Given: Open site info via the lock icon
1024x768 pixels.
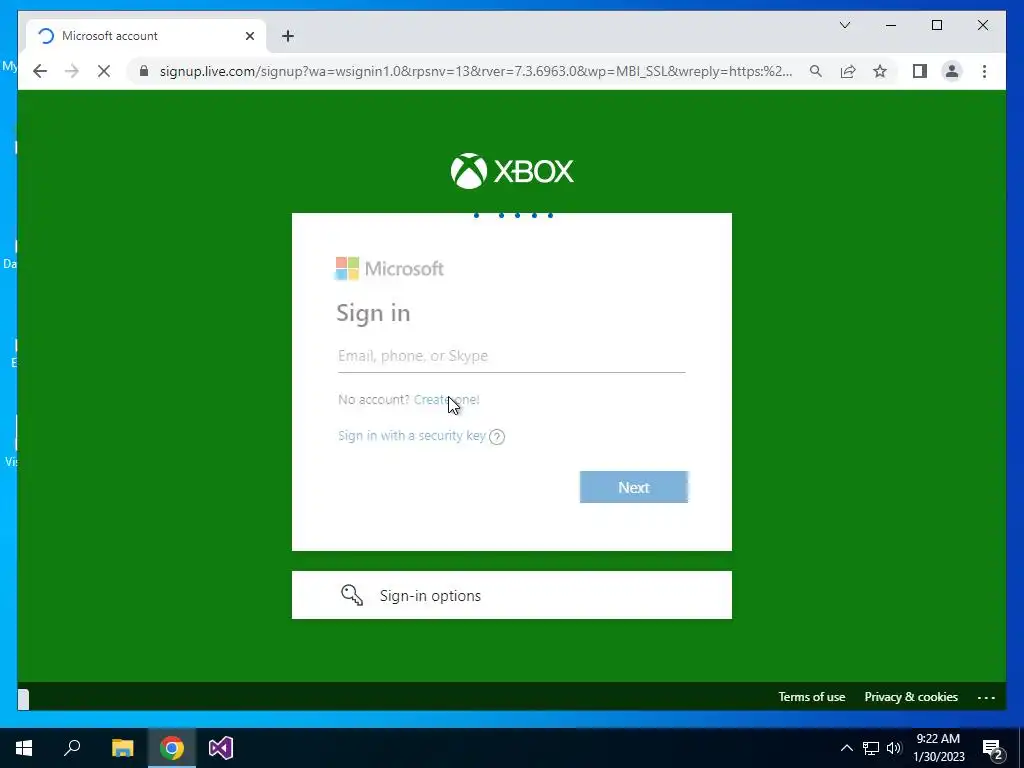Looking at the screenshot, I should (x=144, y=71).
